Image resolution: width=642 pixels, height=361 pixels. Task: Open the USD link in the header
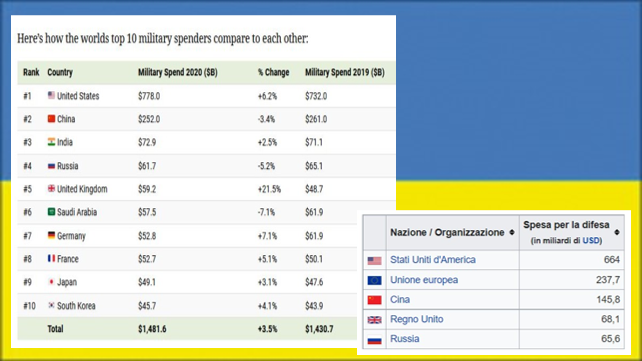click(591, 241)
